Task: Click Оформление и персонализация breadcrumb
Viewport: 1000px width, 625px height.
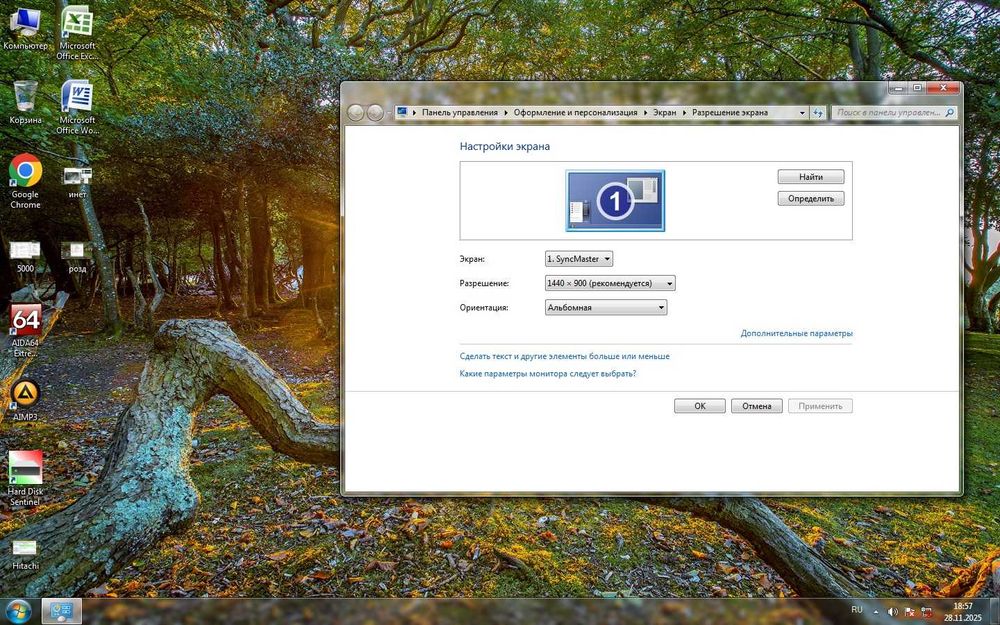Action: pyautogui.click(x=575, y=112)
